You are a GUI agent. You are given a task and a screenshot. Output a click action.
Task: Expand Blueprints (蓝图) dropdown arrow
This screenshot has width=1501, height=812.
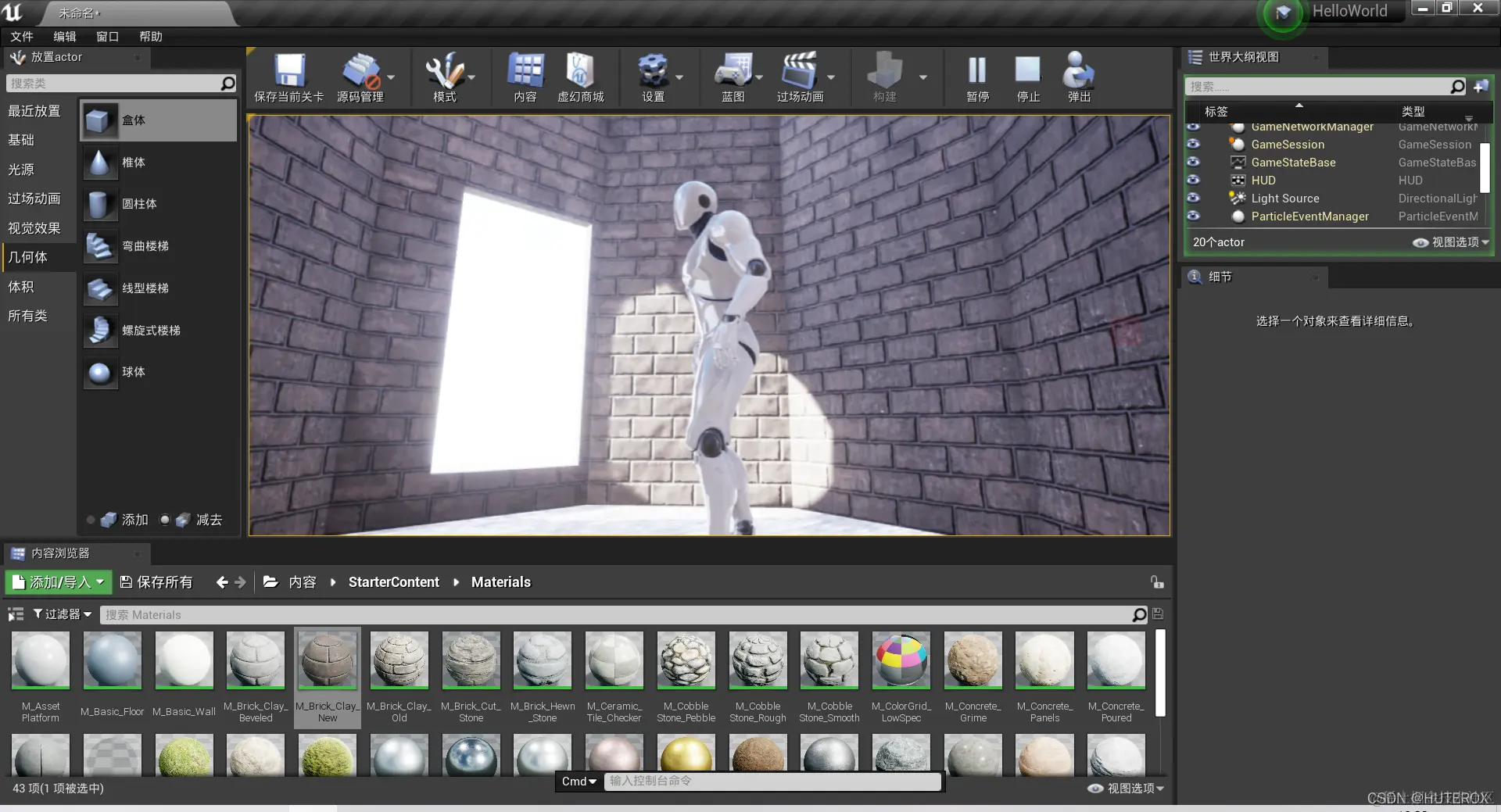click(x=759, y=77)
